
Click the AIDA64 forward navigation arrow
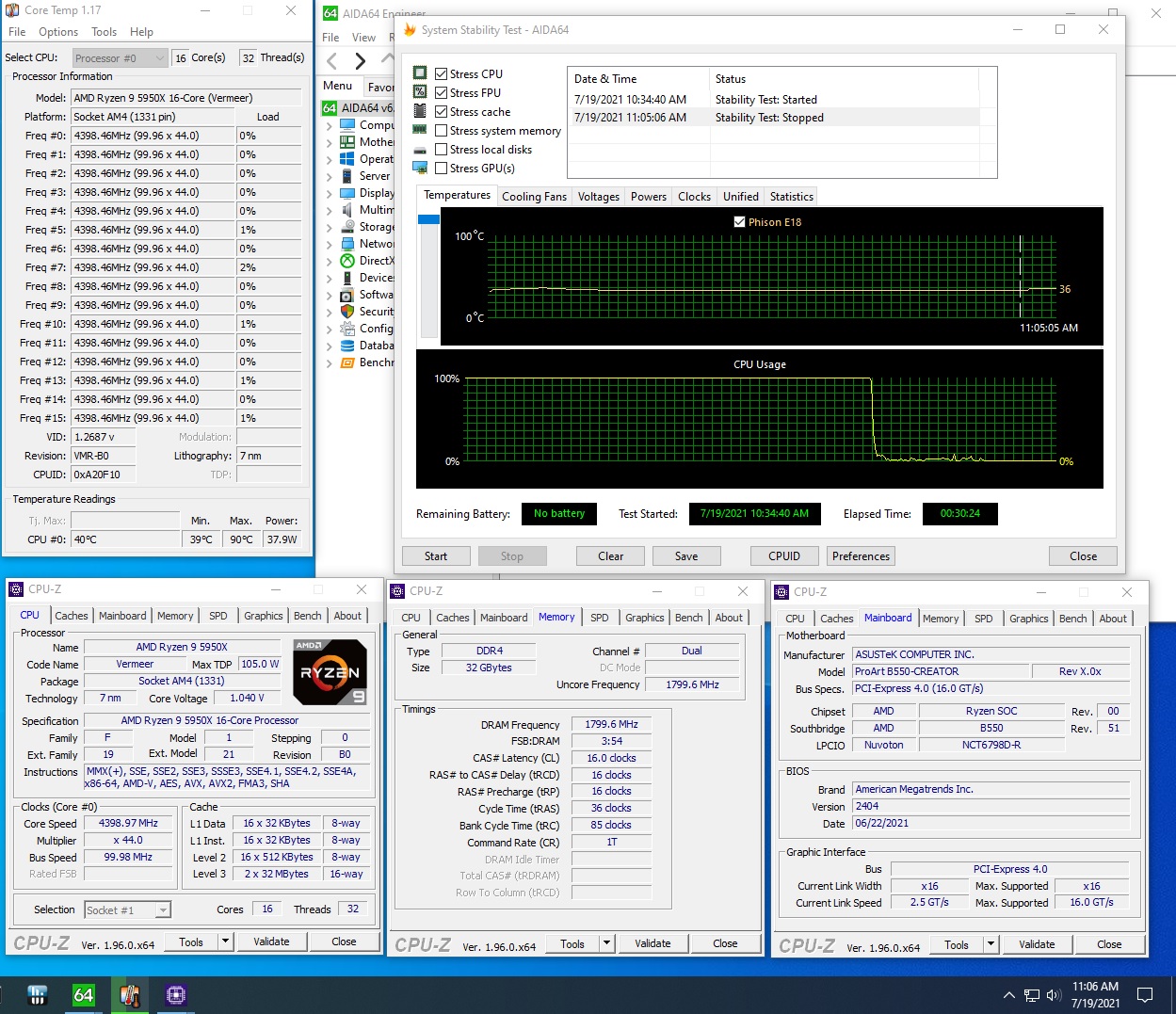tap(360, 61)
